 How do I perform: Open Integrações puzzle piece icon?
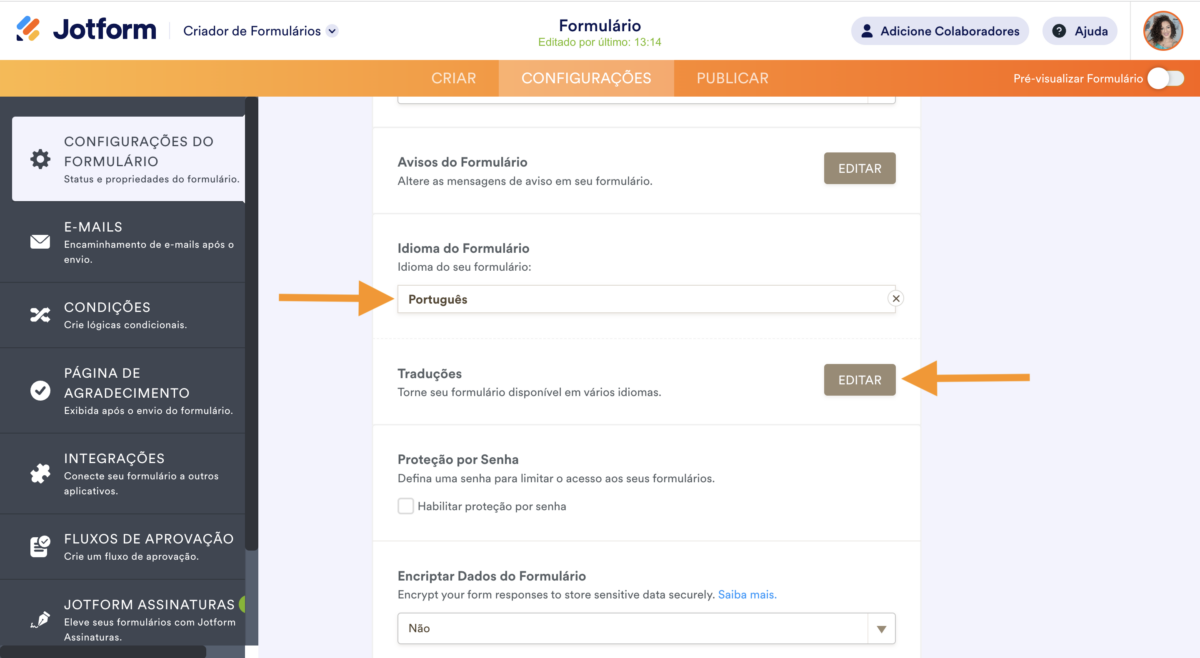point(40,474)
